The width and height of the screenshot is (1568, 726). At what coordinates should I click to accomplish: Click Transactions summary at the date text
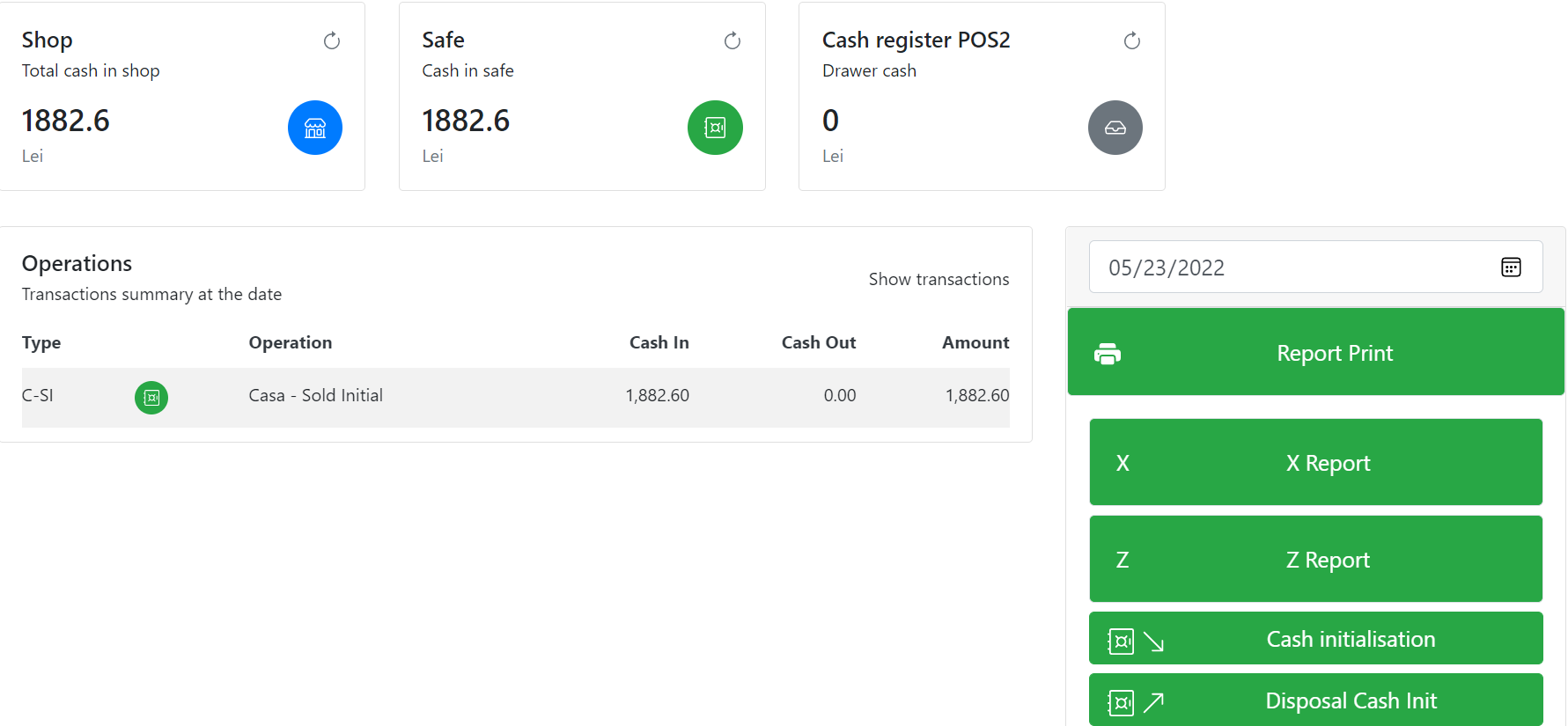151,294
